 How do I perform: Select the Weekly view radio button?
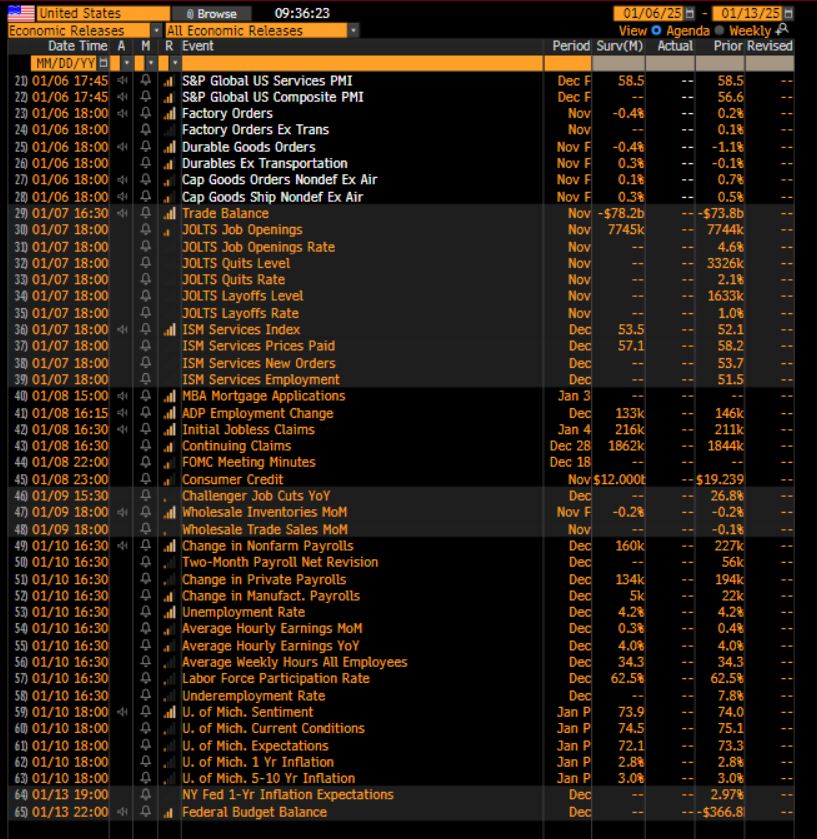pos(720,30)
